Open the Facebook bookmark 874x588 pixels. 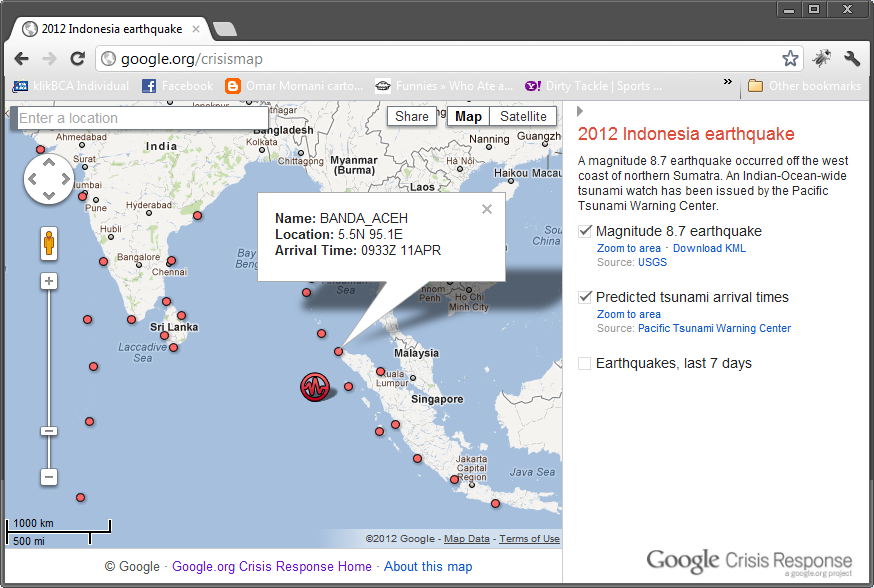[176, 86]
